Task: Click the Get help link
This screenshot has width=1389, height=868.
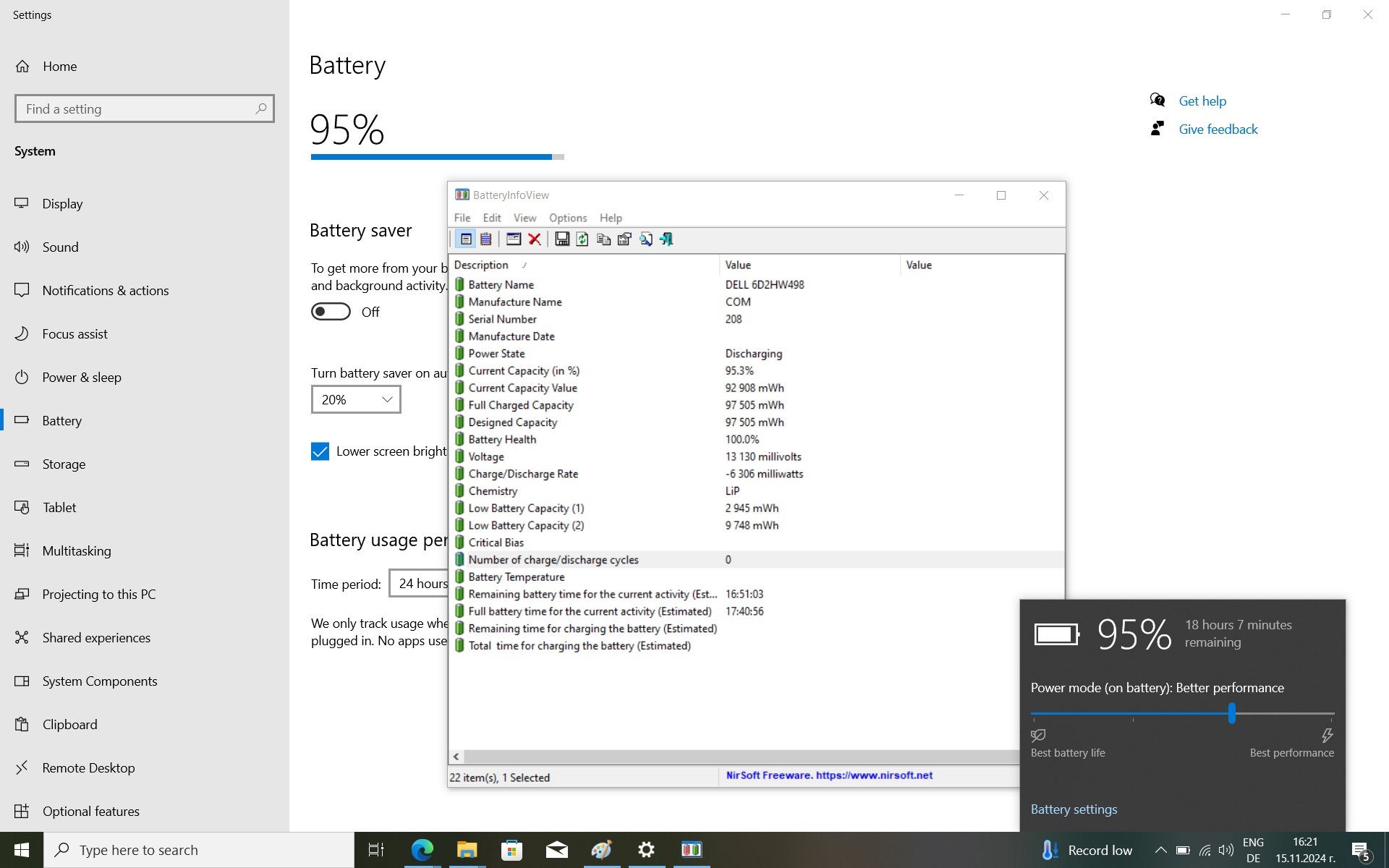Action: pos(1202,101)
